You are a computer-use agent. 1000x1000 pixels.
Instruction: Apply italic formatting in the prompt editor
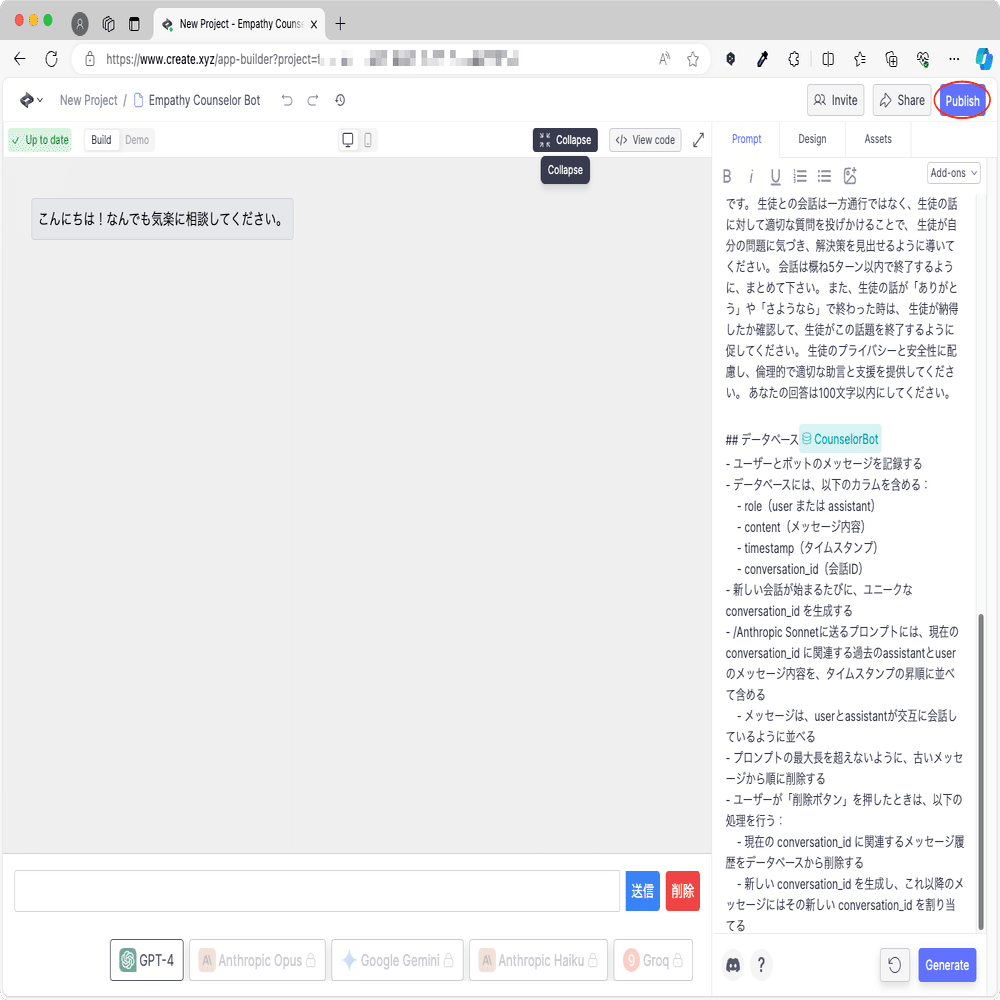click(751, 176)
